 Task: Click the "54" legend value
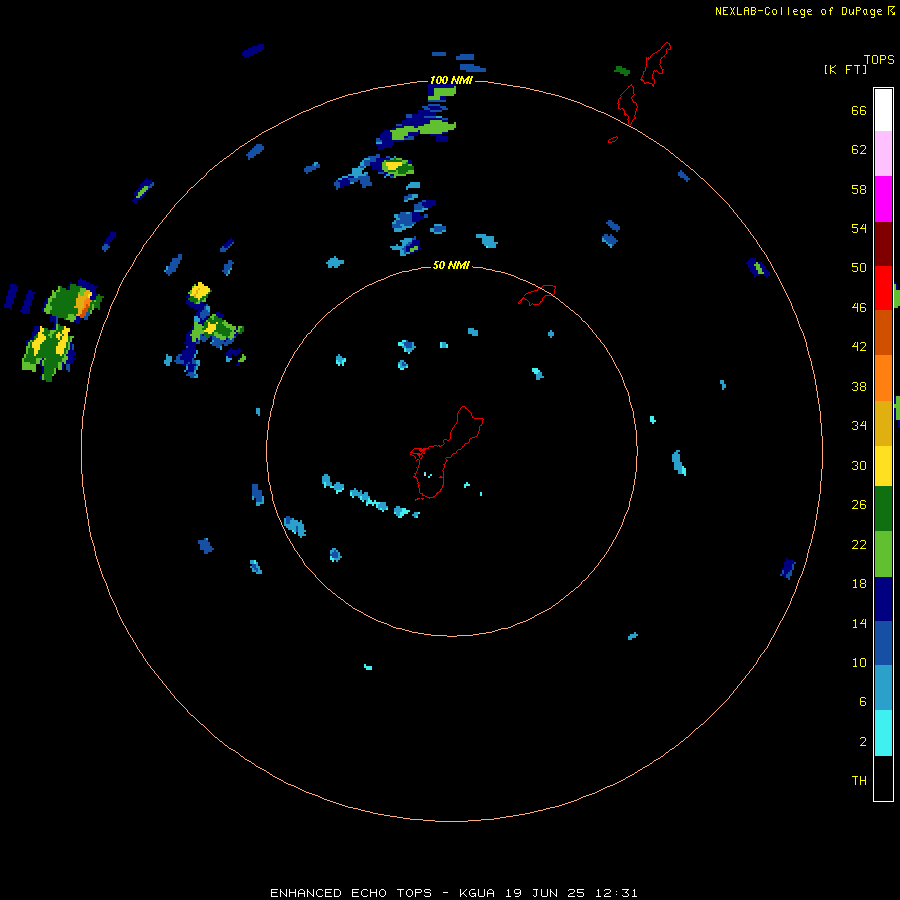(859, 228)
